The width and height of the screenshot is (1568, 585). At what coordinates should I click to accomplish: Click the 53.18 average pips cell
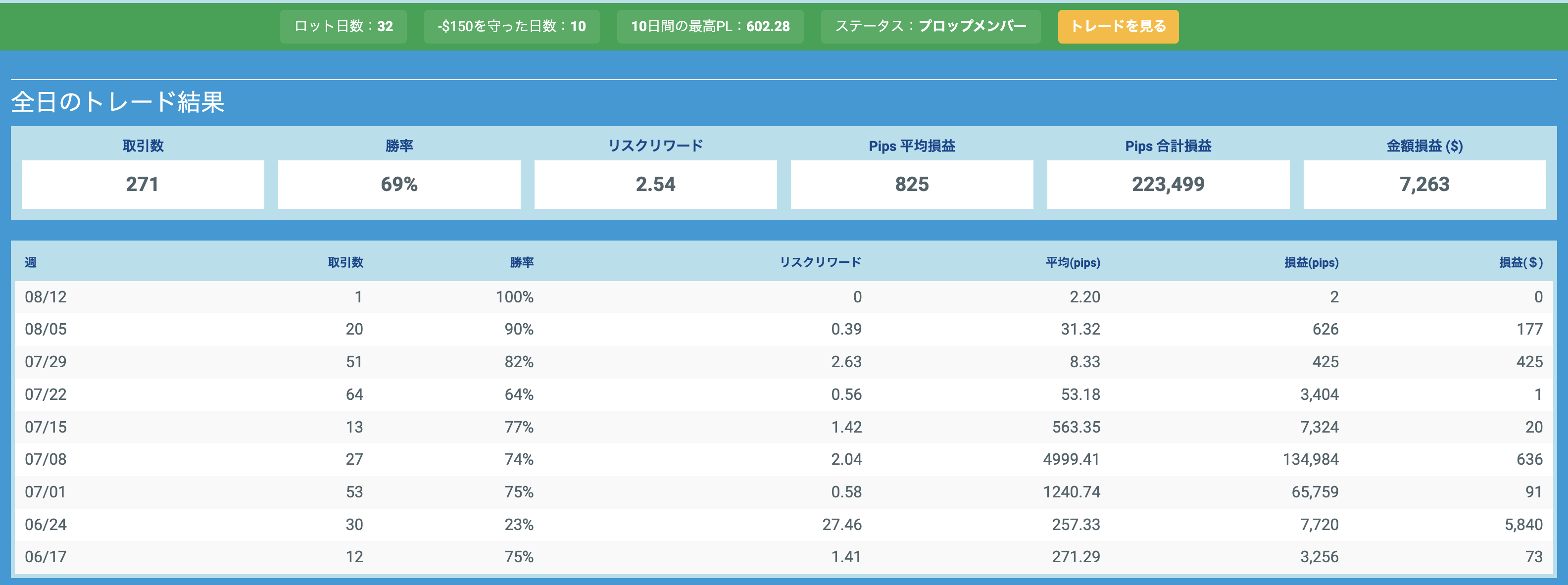point(1080,394)
